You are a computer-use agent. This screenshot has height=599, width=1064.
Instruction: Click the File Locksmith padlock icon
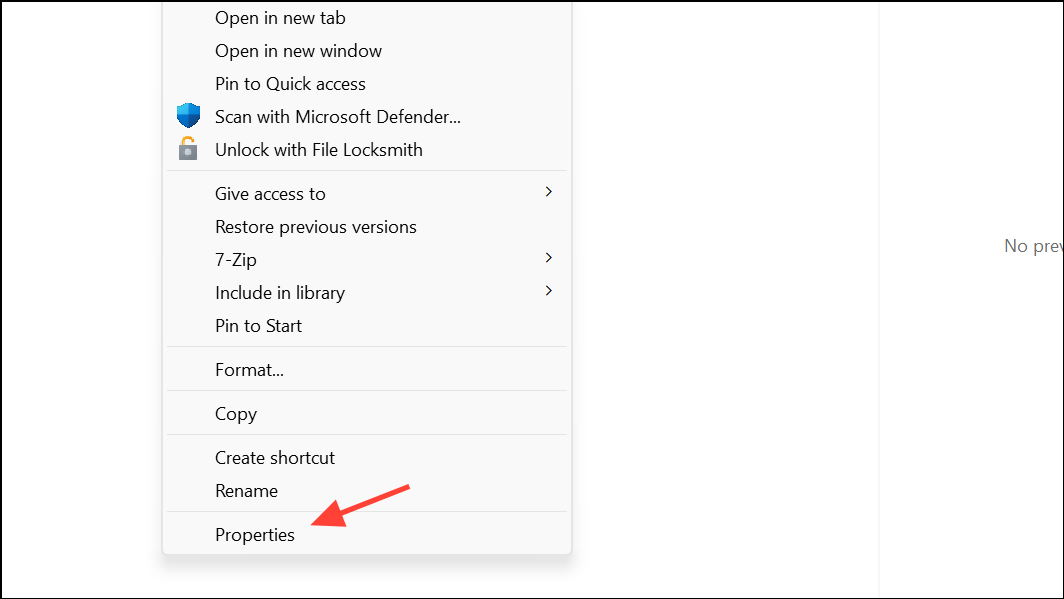[x=188, y=148]
